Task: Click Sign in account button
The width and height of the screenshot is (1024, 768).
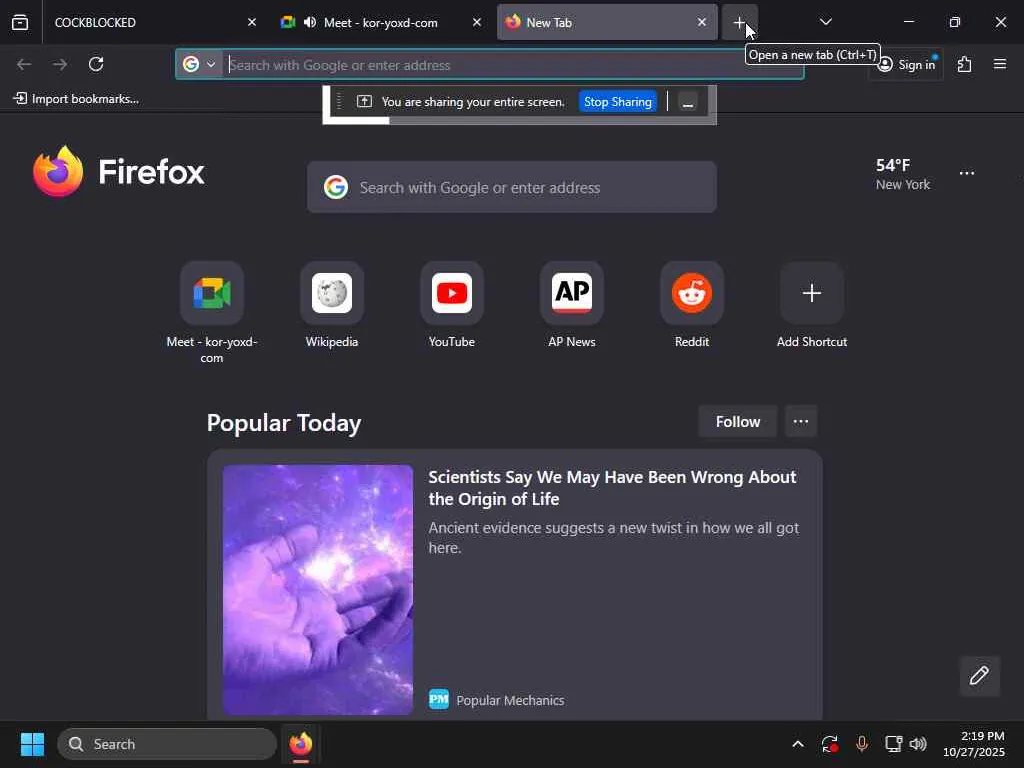Action: pos(906,64)
